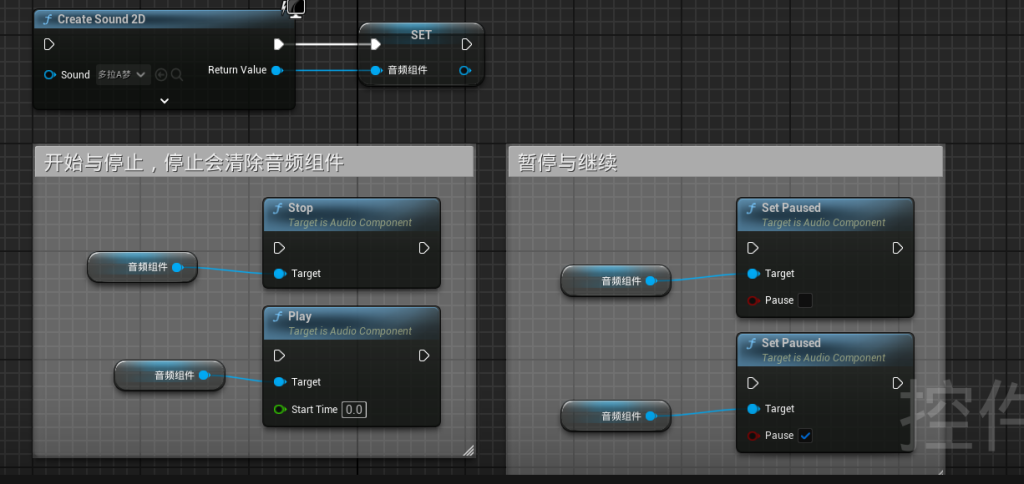This screenshot has width=1024, height=484.
Task: Uncheck the Pause checkbox on lower Set Paused
Action: click(x=805, y=435)
